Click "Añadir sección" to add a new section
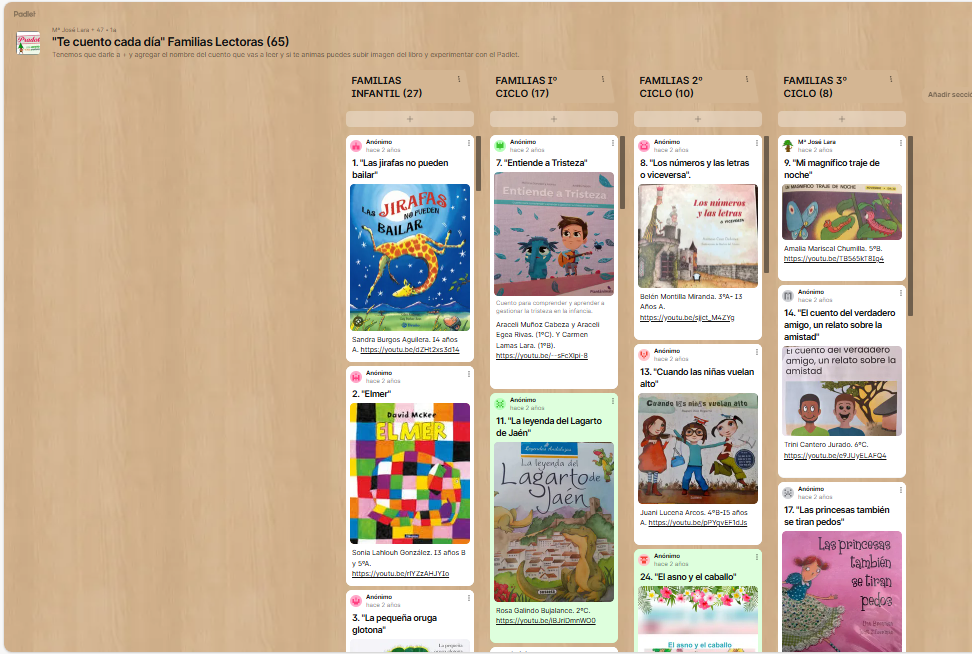This screenshot has height=654, width=972. pyautogui.click(x=949, y=94)
